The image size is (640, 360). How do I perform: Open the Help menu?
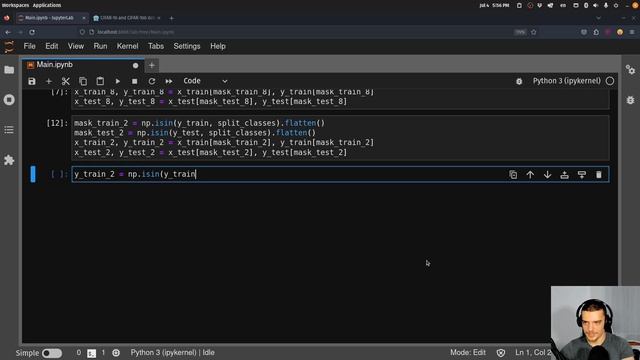pos(218,46)
